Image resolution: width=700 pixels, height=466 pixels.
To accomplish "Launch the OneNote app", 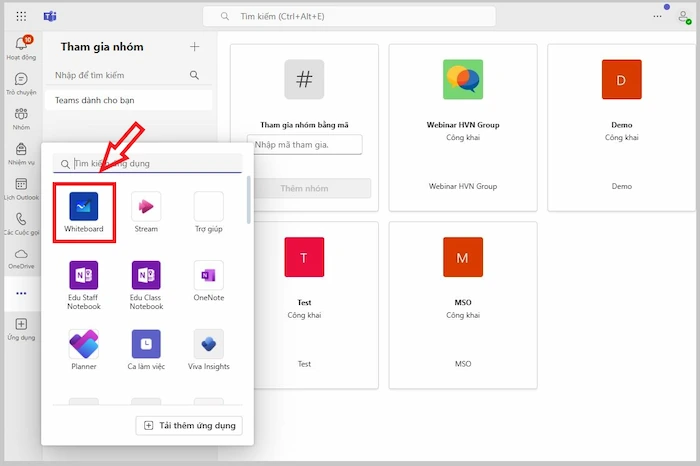I will [x=208, y=281].
